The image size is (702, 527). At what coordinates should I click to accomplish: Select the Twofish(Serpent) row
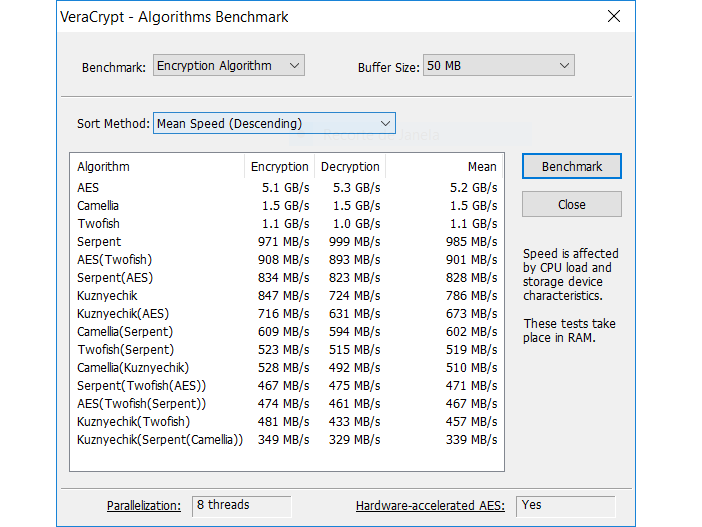(287, 350)
